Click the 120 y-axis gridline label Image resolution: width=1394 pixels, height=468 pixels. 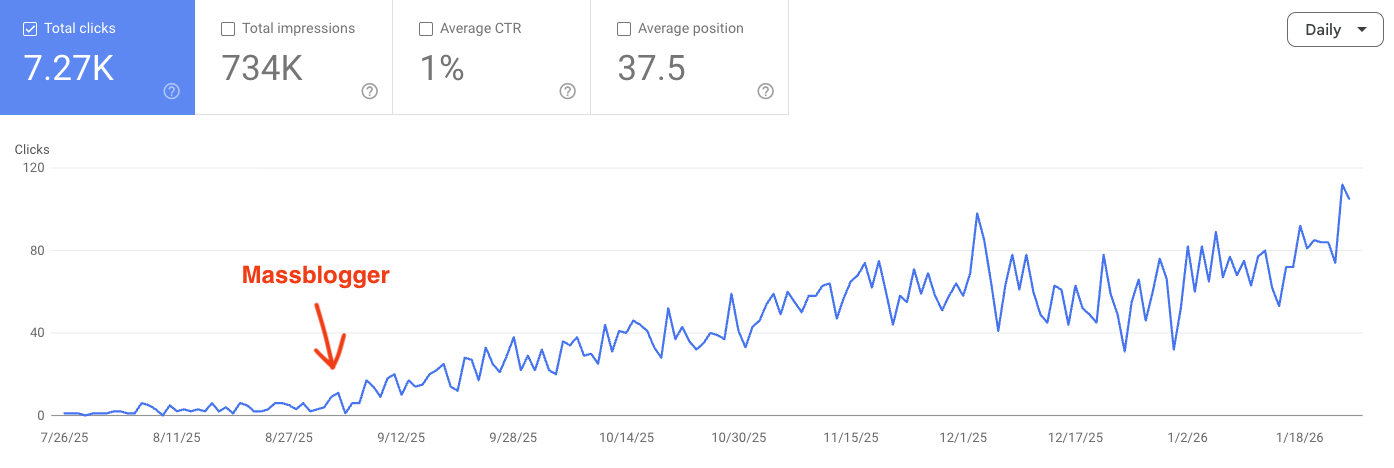tap(33, 167)
